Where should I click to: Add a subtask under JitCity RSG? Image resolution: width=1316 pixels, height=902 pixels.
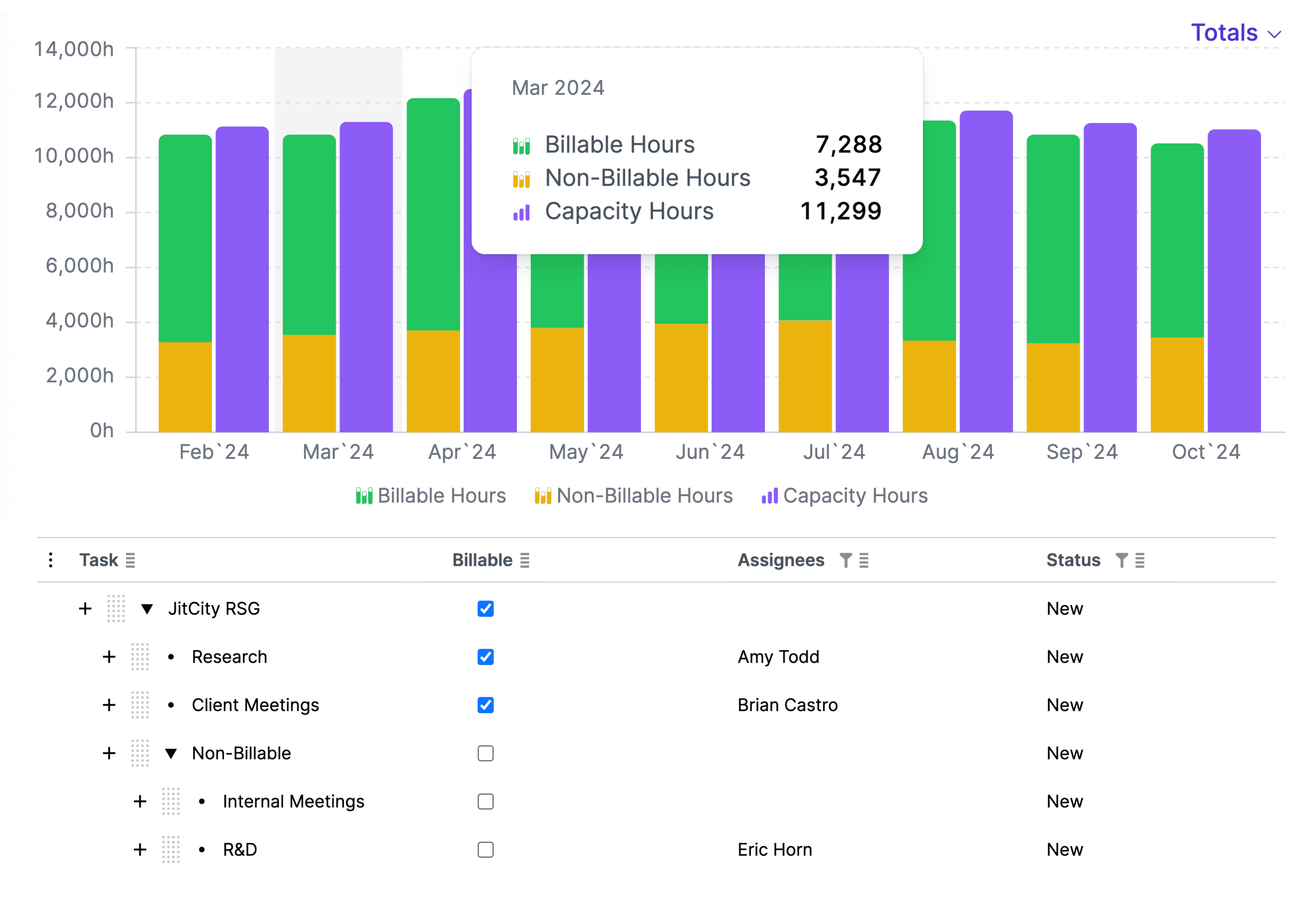[85, 608]
